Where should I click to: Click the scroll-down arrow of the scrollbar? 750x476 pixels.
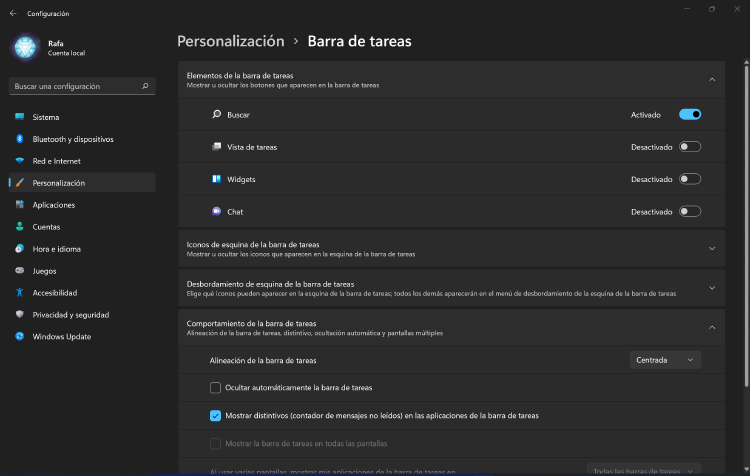click(x=746, y=469)
